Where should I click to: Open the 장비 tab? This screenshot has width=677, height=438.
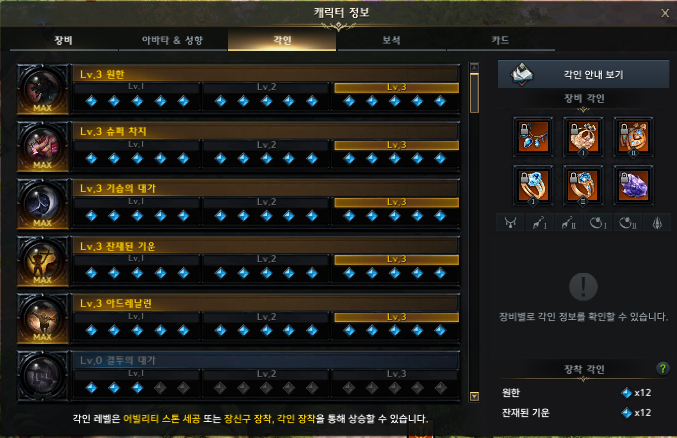point(63,40)
